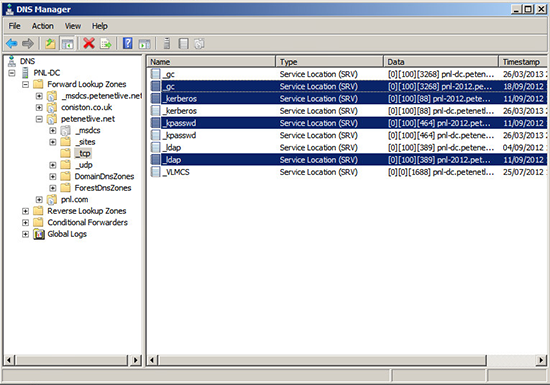Click the DNS Manager title bar icon
The width and height of the screenshot is (550, 385).
(9, 9)
